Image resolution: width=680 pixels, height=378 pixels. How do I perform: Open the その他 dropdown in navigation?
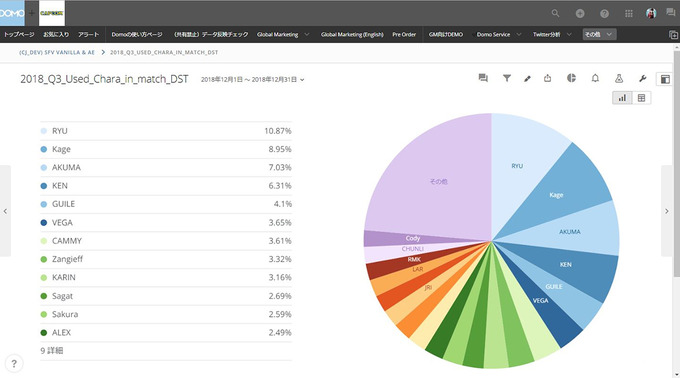pyautogui.click(x=598, y=34)
